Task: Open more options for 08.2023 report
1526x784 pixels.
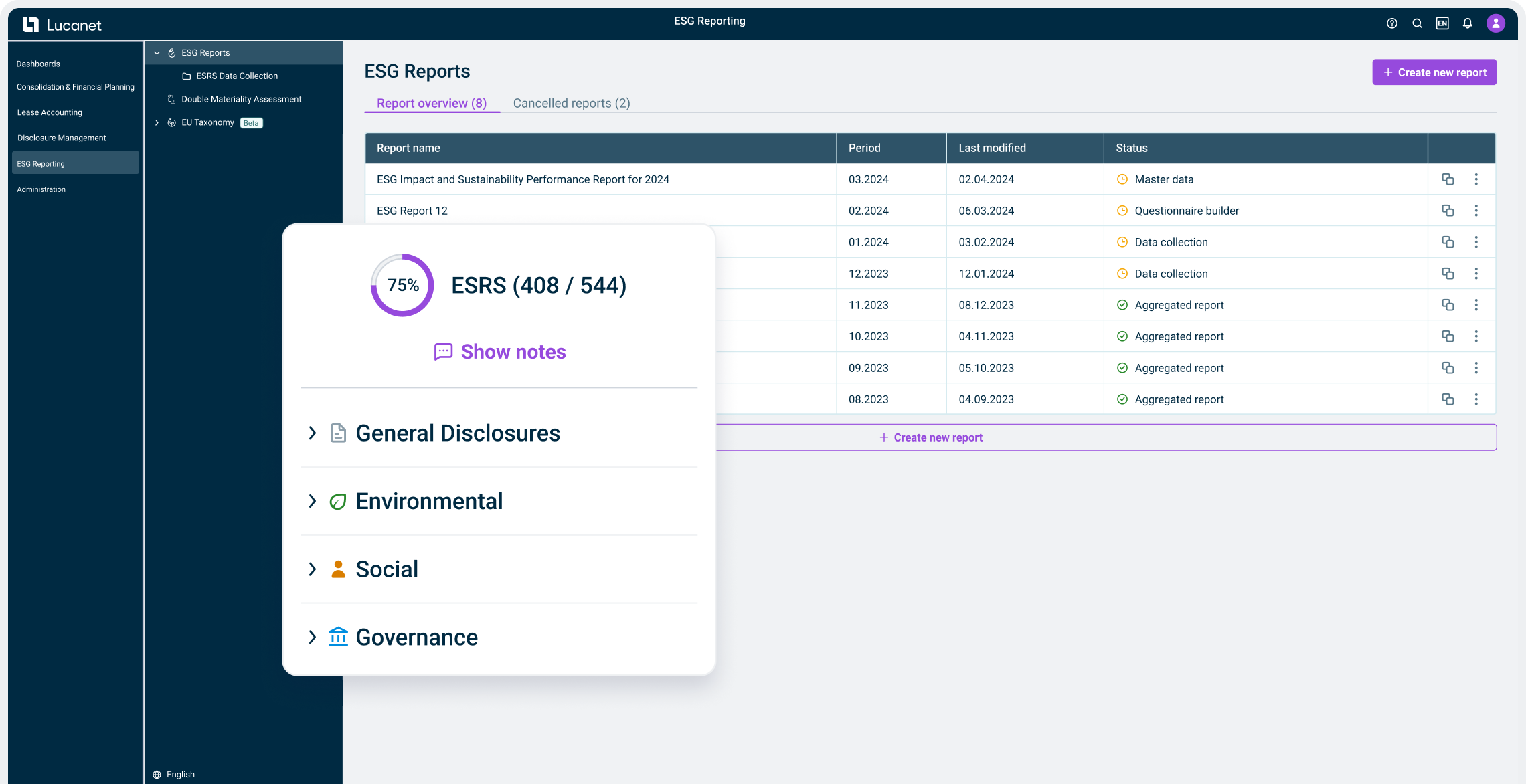Action: tap(1476, 399)
